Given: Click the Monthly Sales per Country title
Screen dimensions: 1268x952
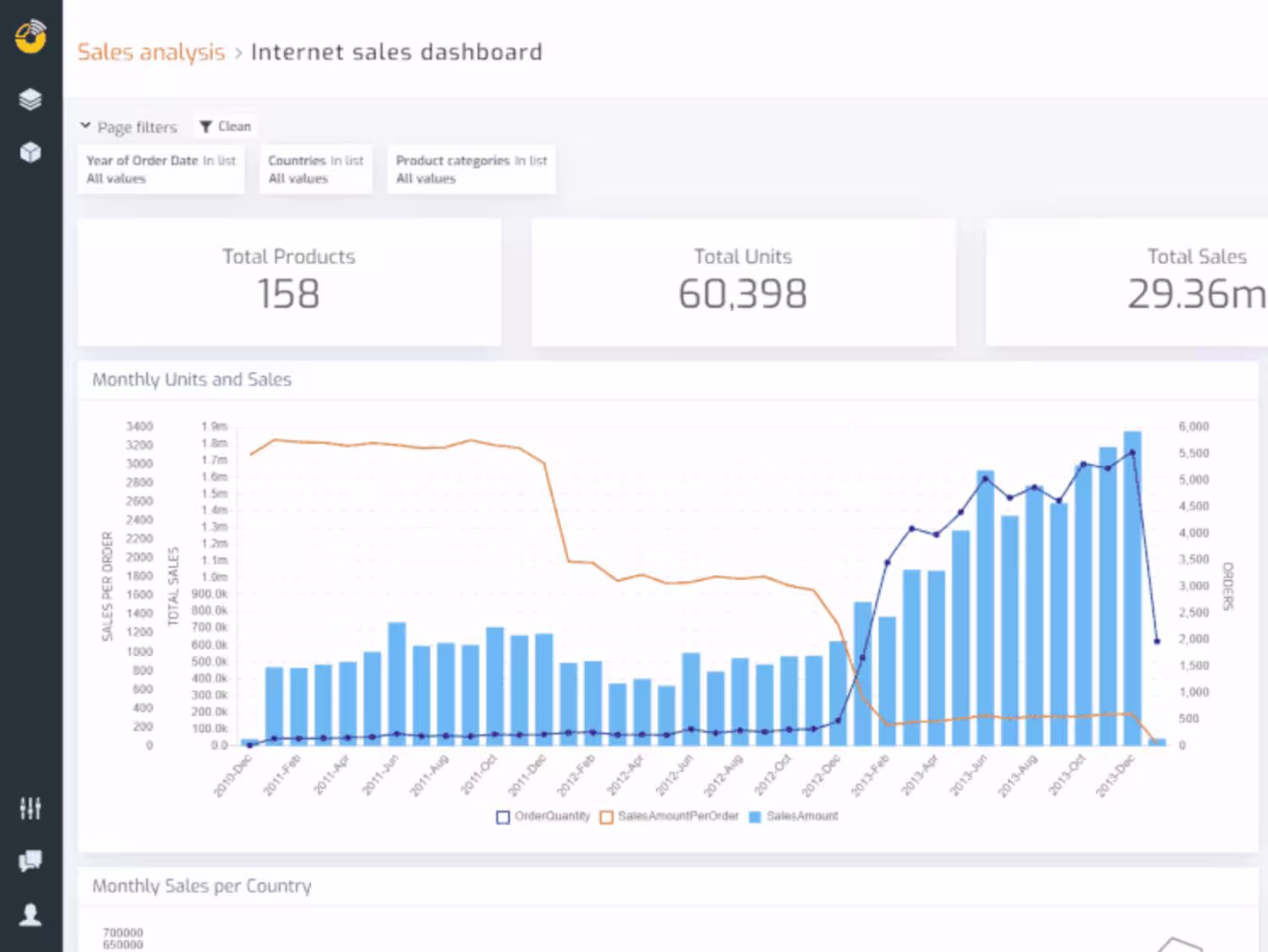Looking at the screenshot, I should coord(202,886).
